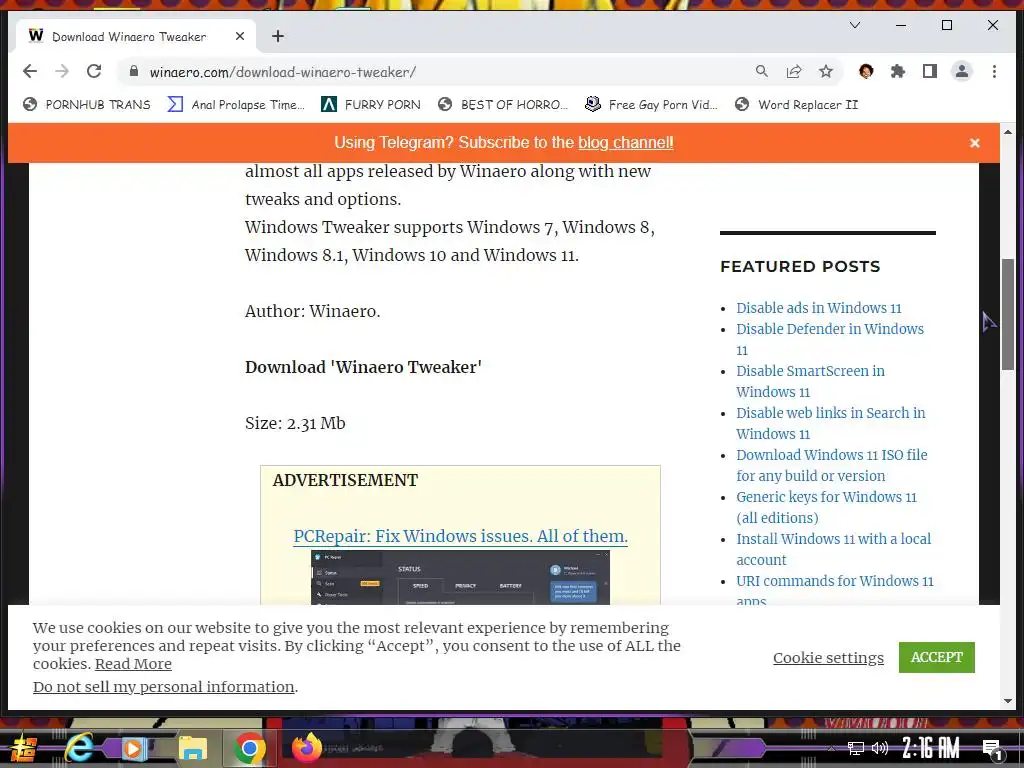Switch to Chrome in the taskbar

(249, 748)
